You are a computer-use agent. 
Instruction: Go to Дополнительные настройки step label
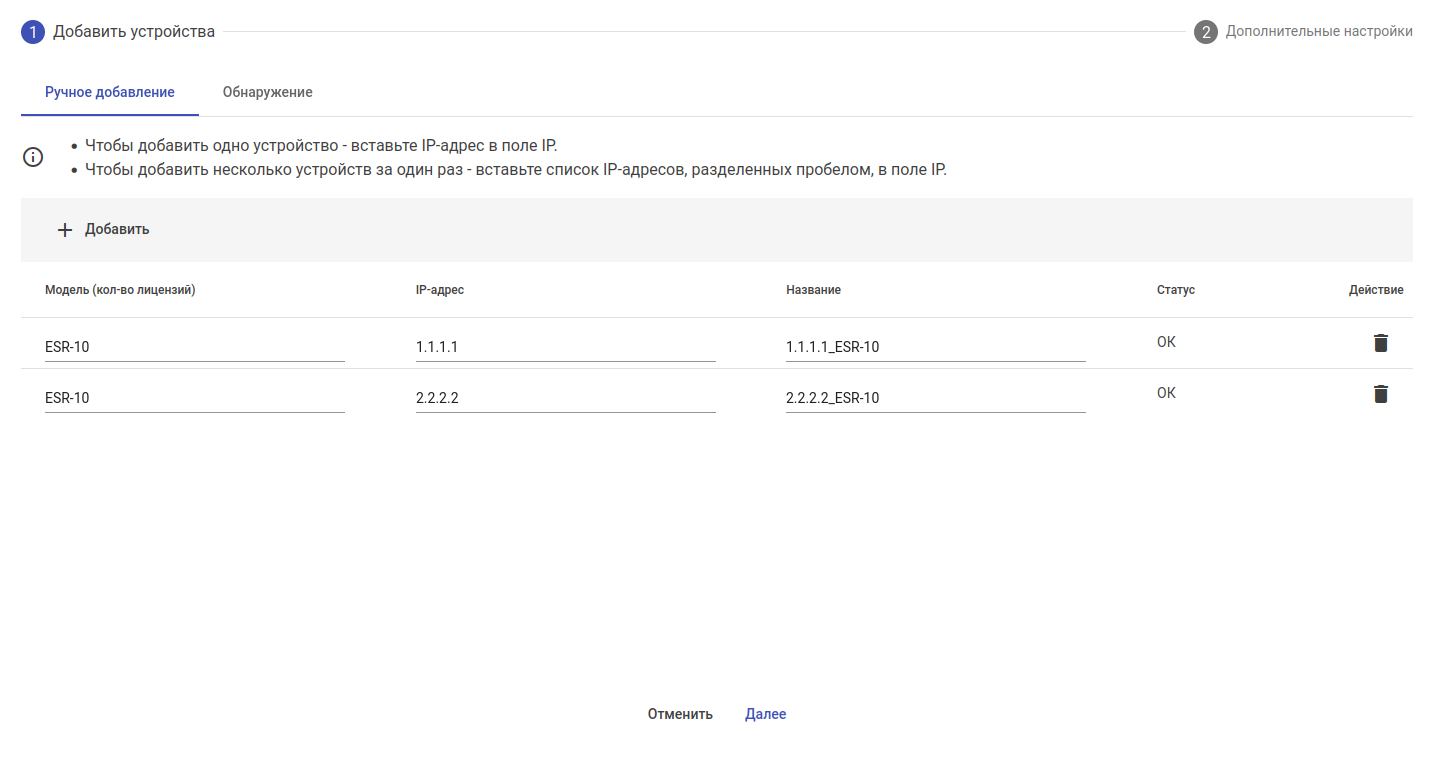click(1318, 32)
